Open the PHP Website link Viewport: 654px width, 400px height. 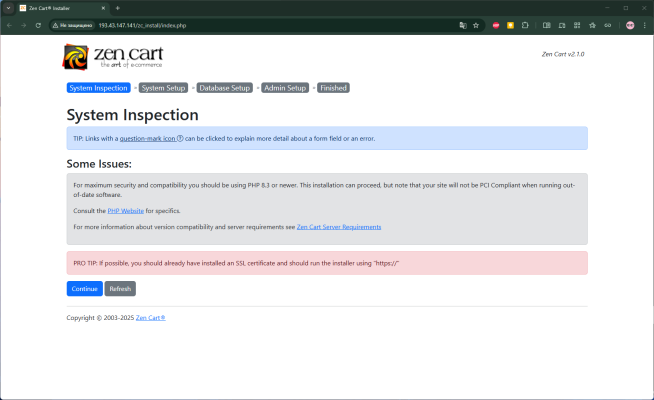(125, 211)
